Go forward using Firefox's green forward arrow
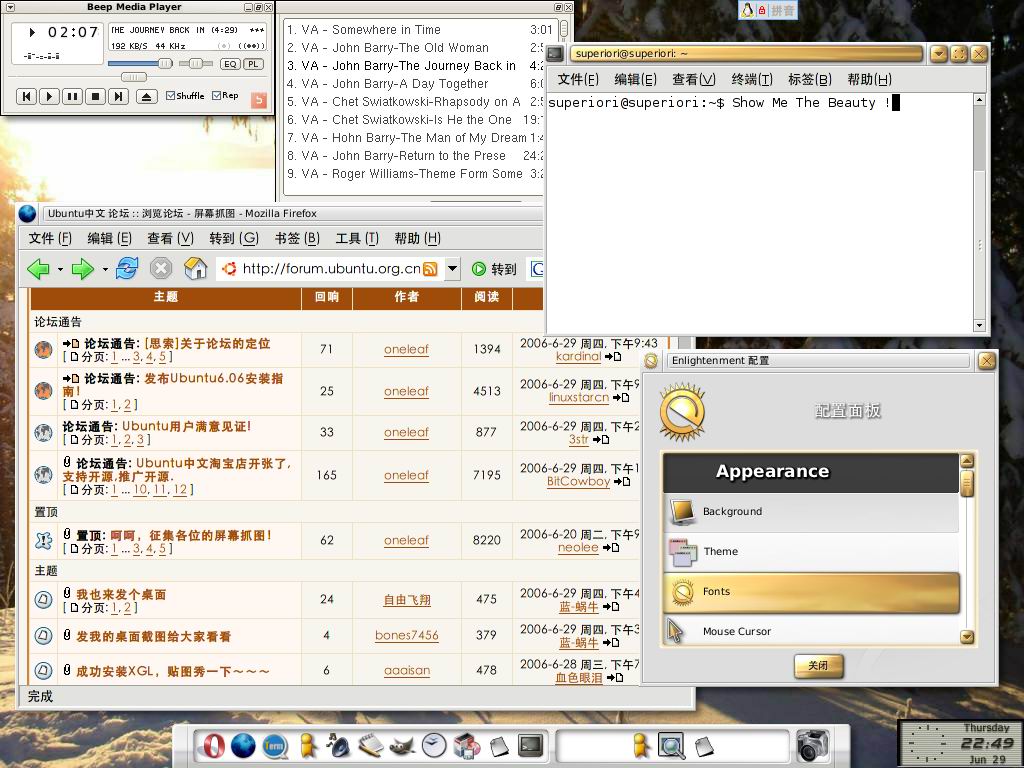The width and height of the screenshot is (1024, 768). point(83,268)
